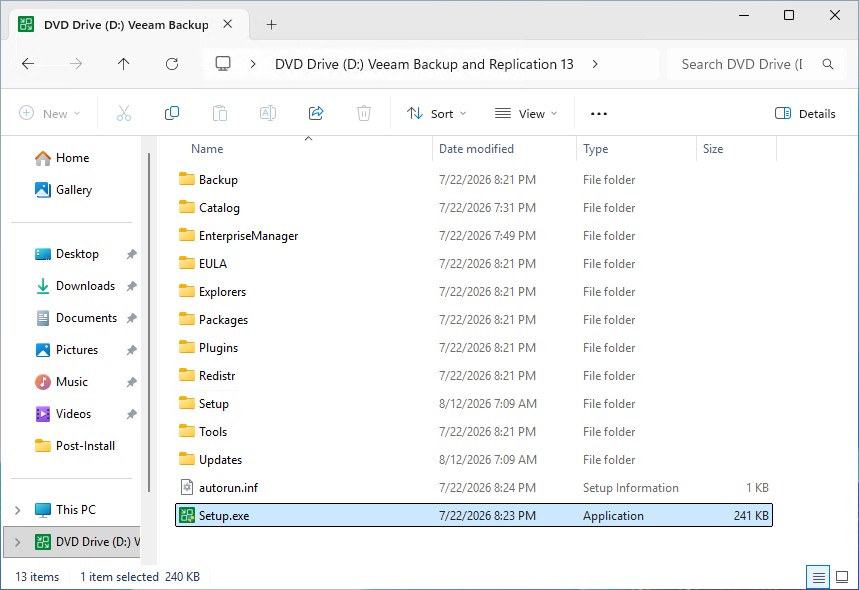Viewport: 859px width, 590px height.
Task: Go forward with the right arrow
Action: point(76,64)
